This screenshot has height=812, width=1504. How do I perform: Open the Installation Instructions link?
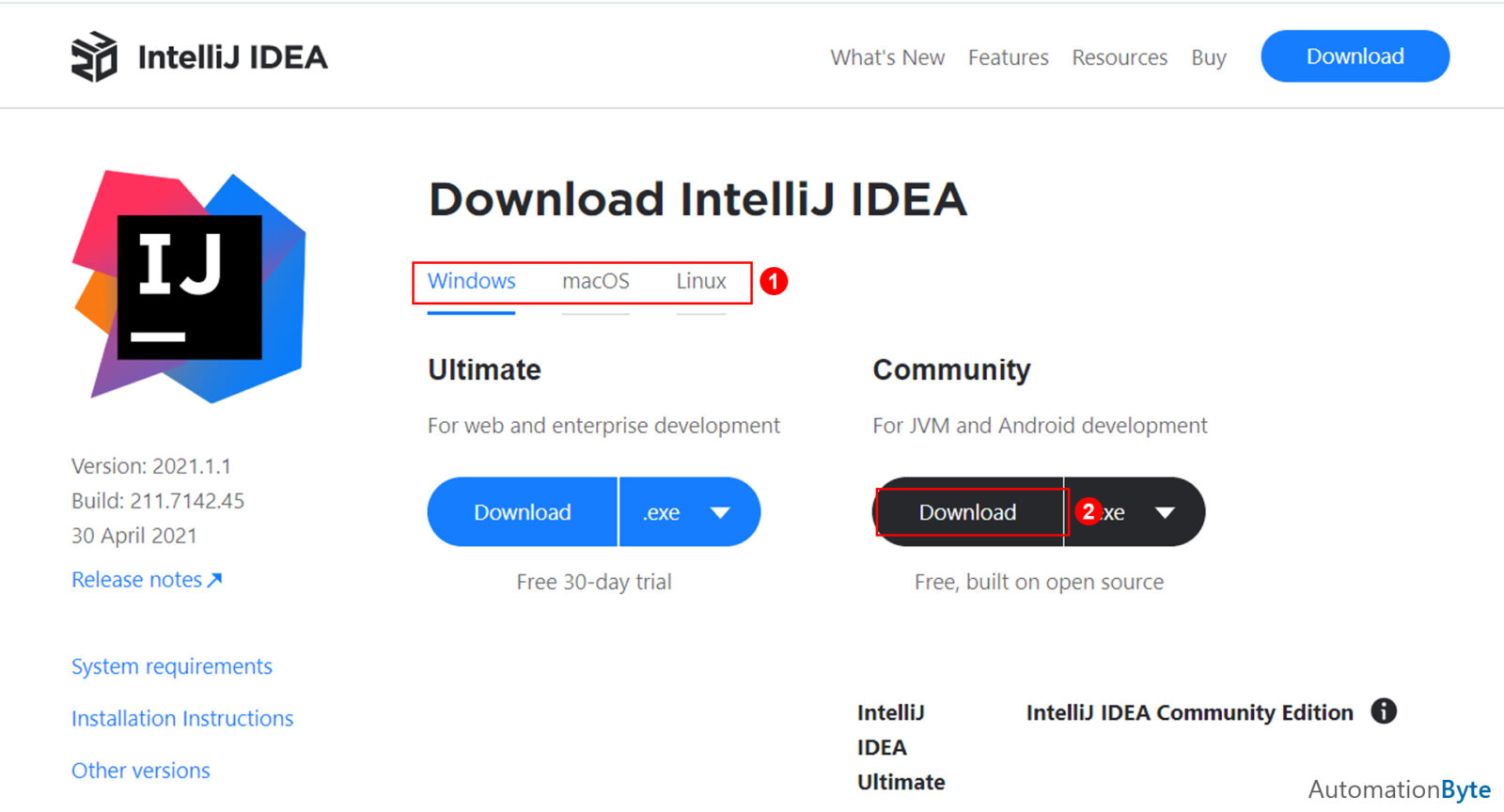182,718
